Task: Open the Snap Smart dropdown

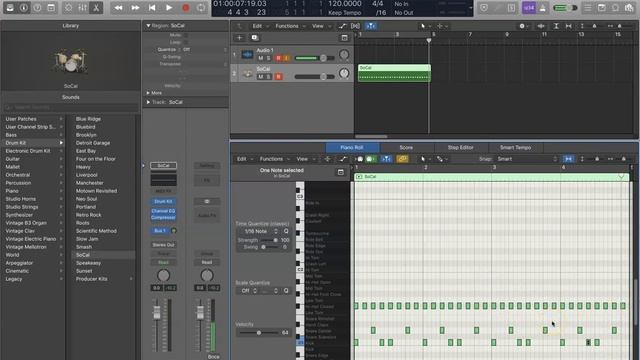Action: coord(526,159)
